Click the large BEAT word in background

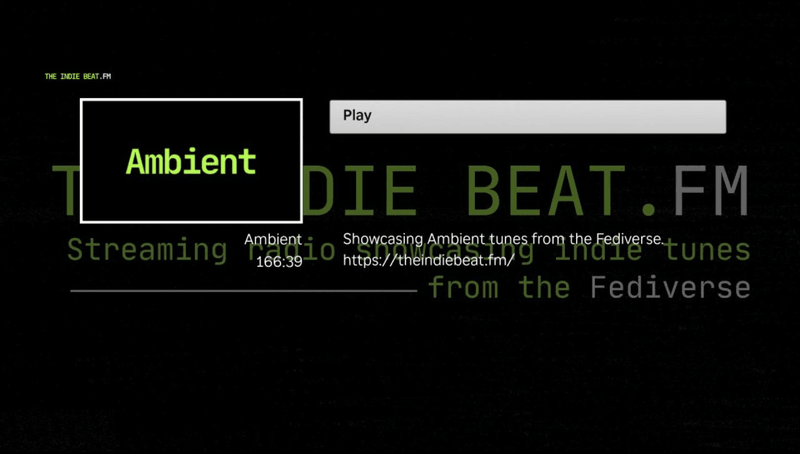point(545,190)
